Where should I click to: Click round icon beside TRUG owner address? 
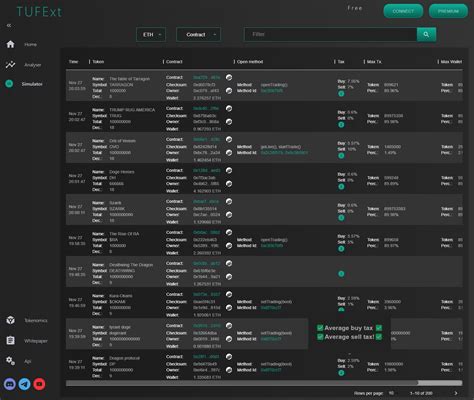[229, 122]
